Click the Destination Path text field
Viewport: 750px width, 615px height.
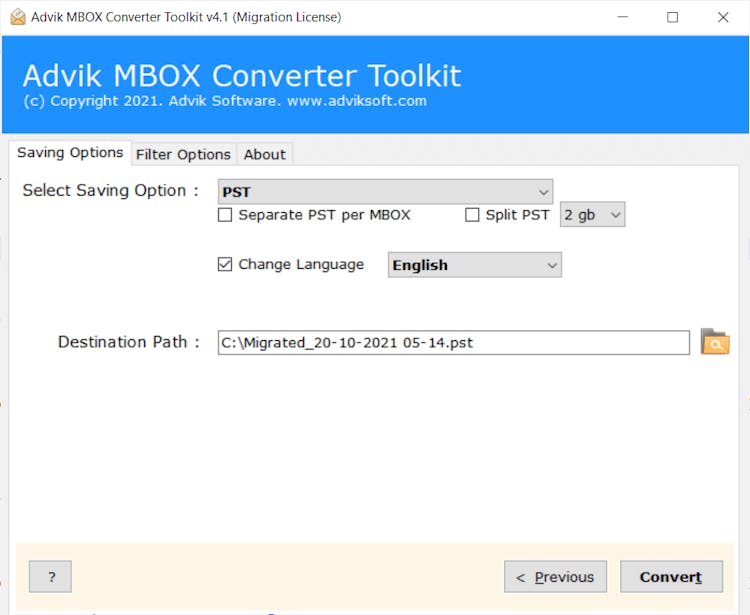tap(453, 343)
